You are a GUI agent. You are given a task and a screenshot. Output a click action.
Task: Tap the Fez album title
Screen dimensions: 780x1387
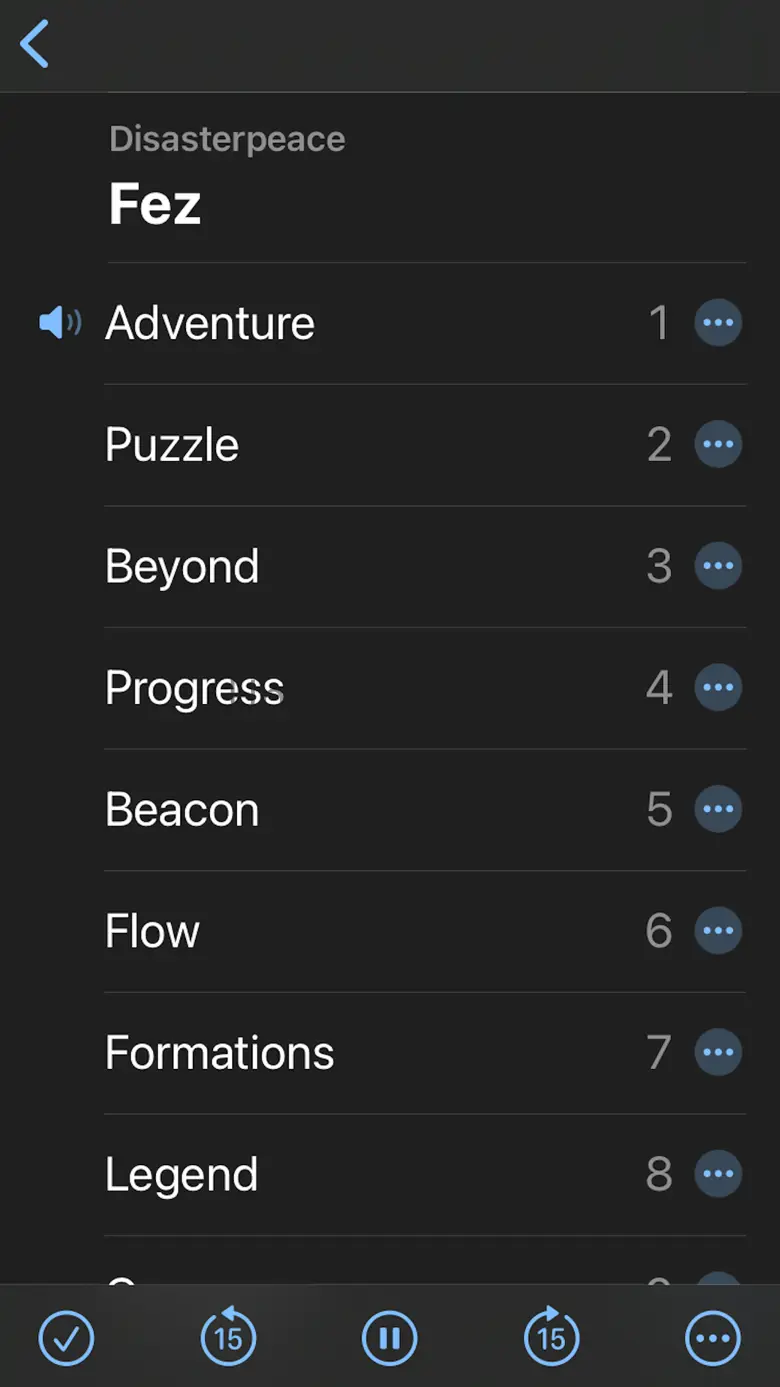155,204
